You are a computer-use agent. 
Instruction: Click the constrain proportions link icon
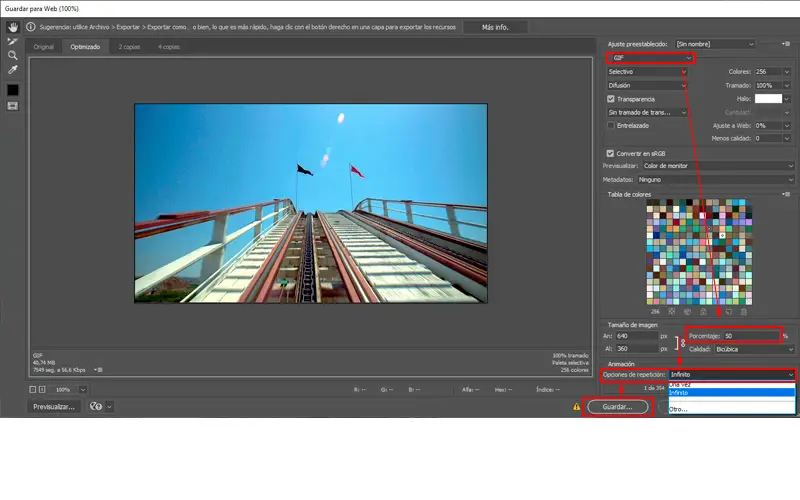(x=682, y=342)
